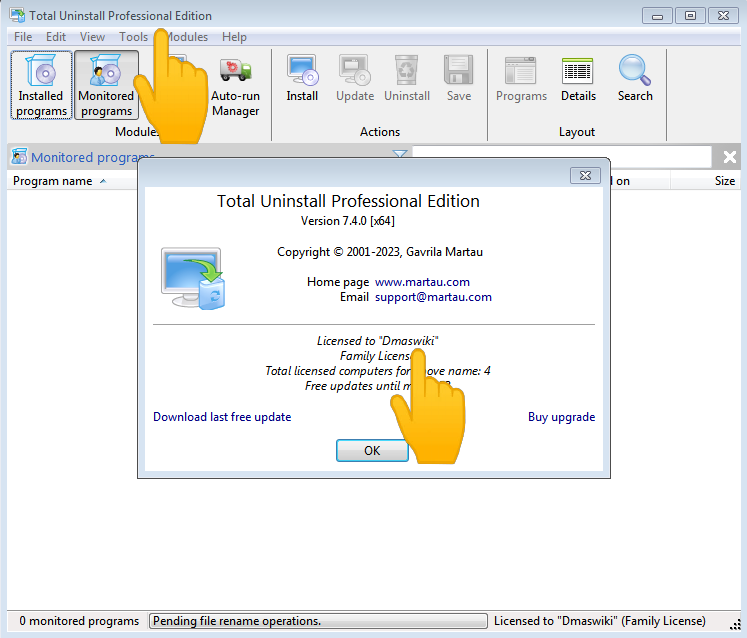Sort by Program name column header

click(x=71, y=181)
